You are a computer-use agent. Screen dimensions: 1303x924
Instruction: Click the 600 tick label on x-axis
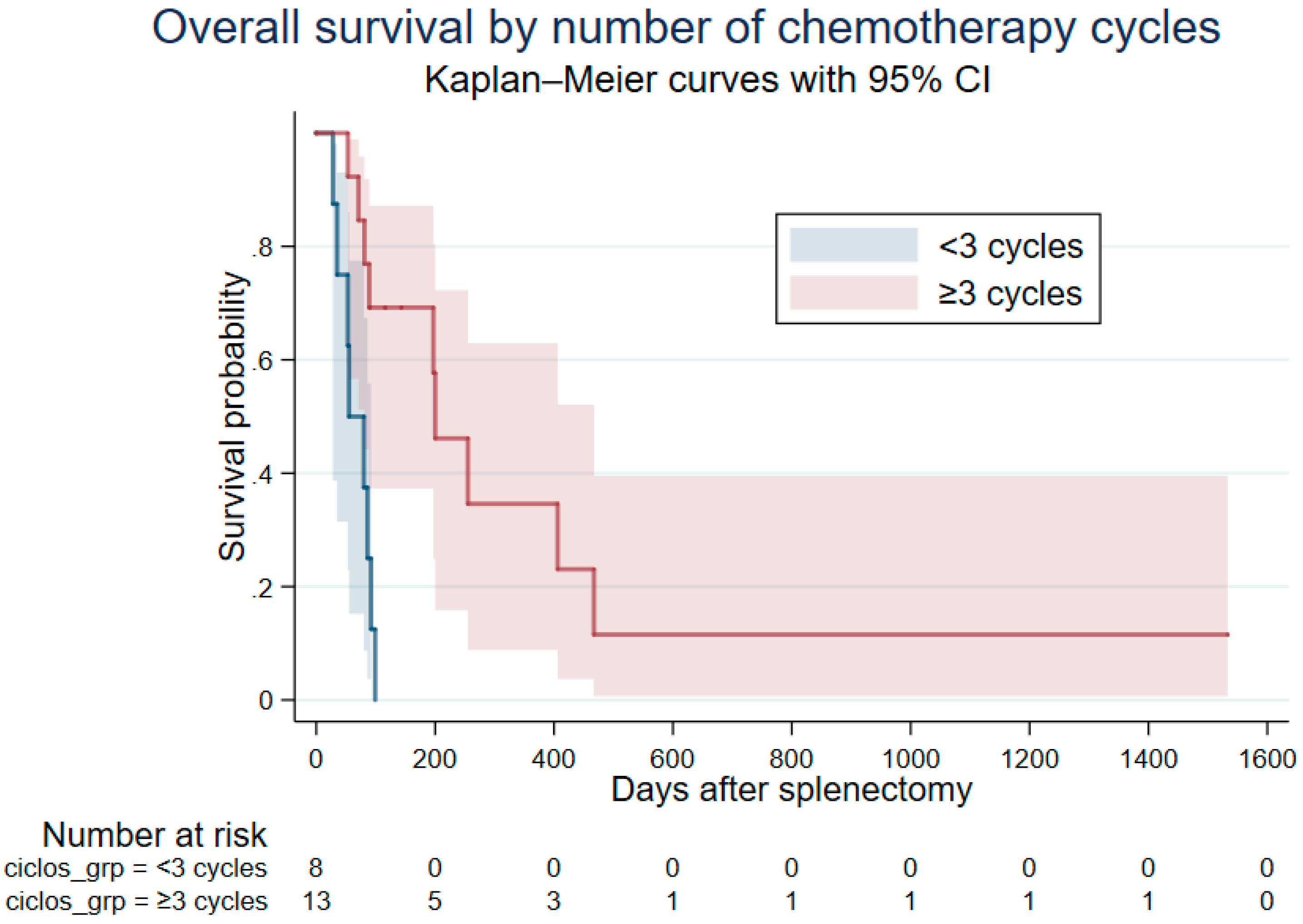(x=672, y=759)
